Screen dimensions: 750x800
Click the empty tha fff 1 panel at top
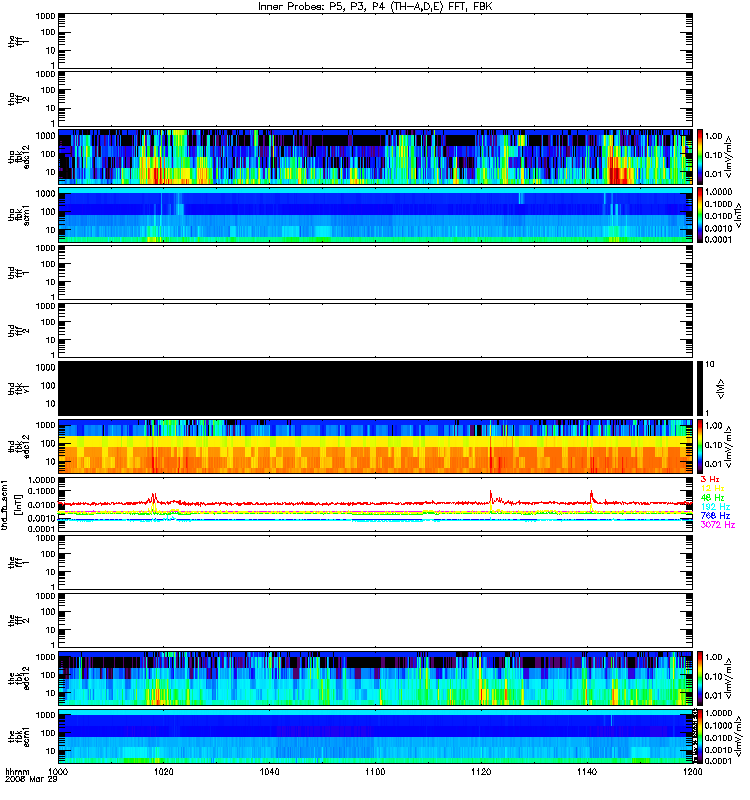click(x=376, y=41)
